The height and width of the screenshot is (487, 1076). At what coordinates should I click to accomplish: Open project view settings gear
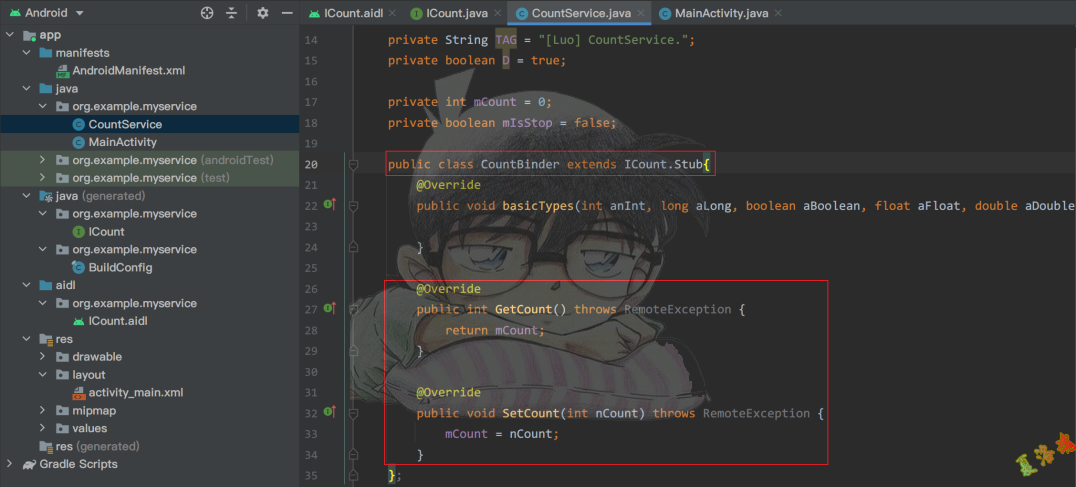click(x=263, y=13)
